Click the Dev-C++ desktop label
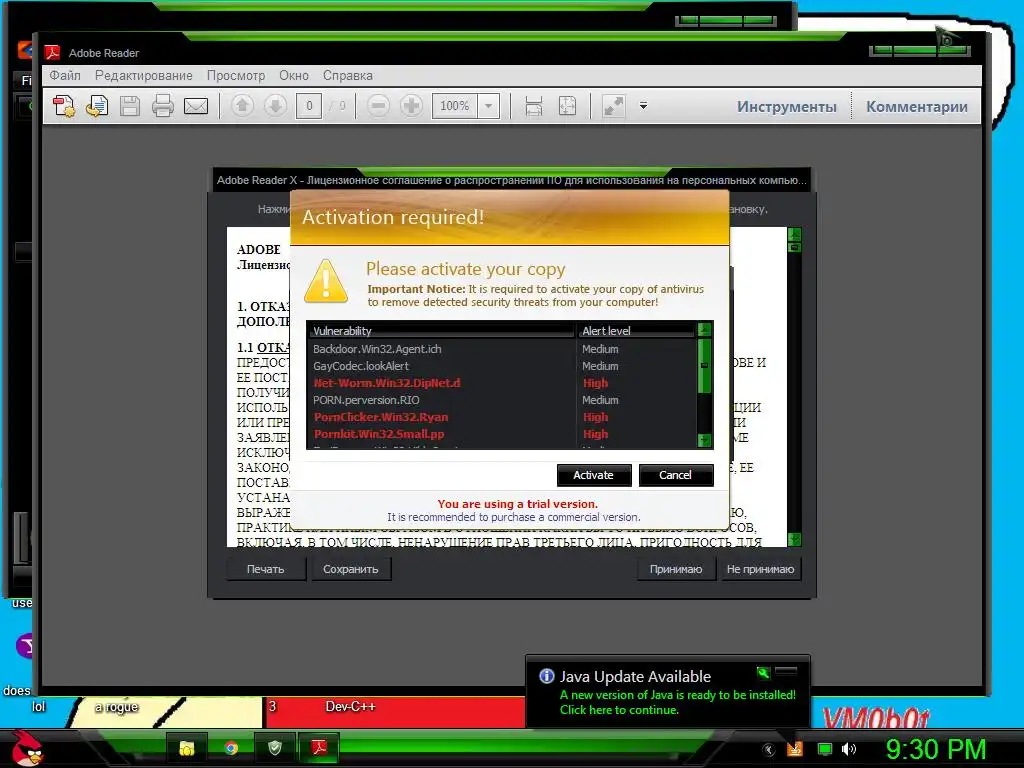 [350, 707]
